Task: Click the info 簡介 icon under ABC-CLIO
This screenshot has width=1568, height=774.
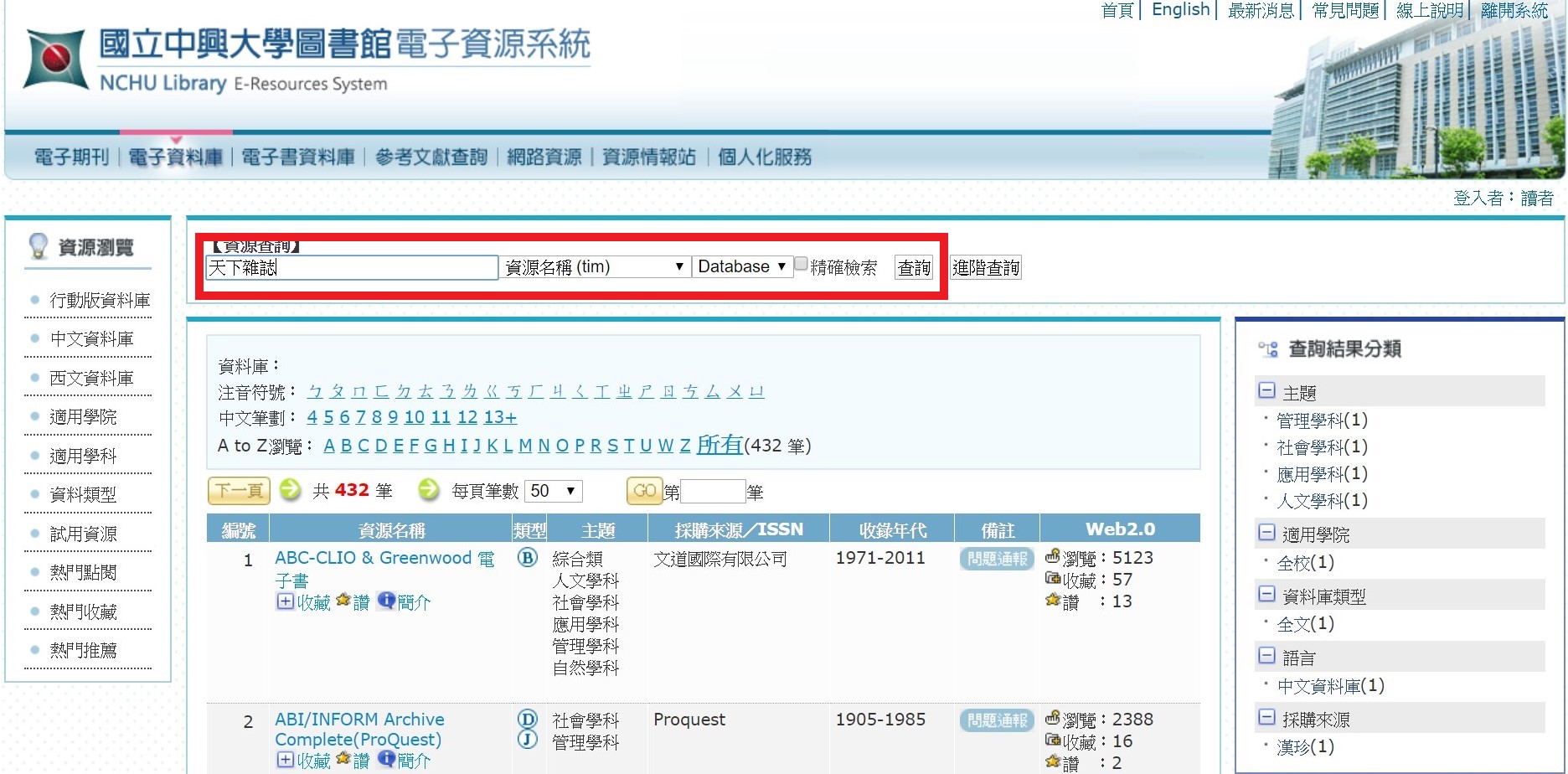Action: click(386, 601)
